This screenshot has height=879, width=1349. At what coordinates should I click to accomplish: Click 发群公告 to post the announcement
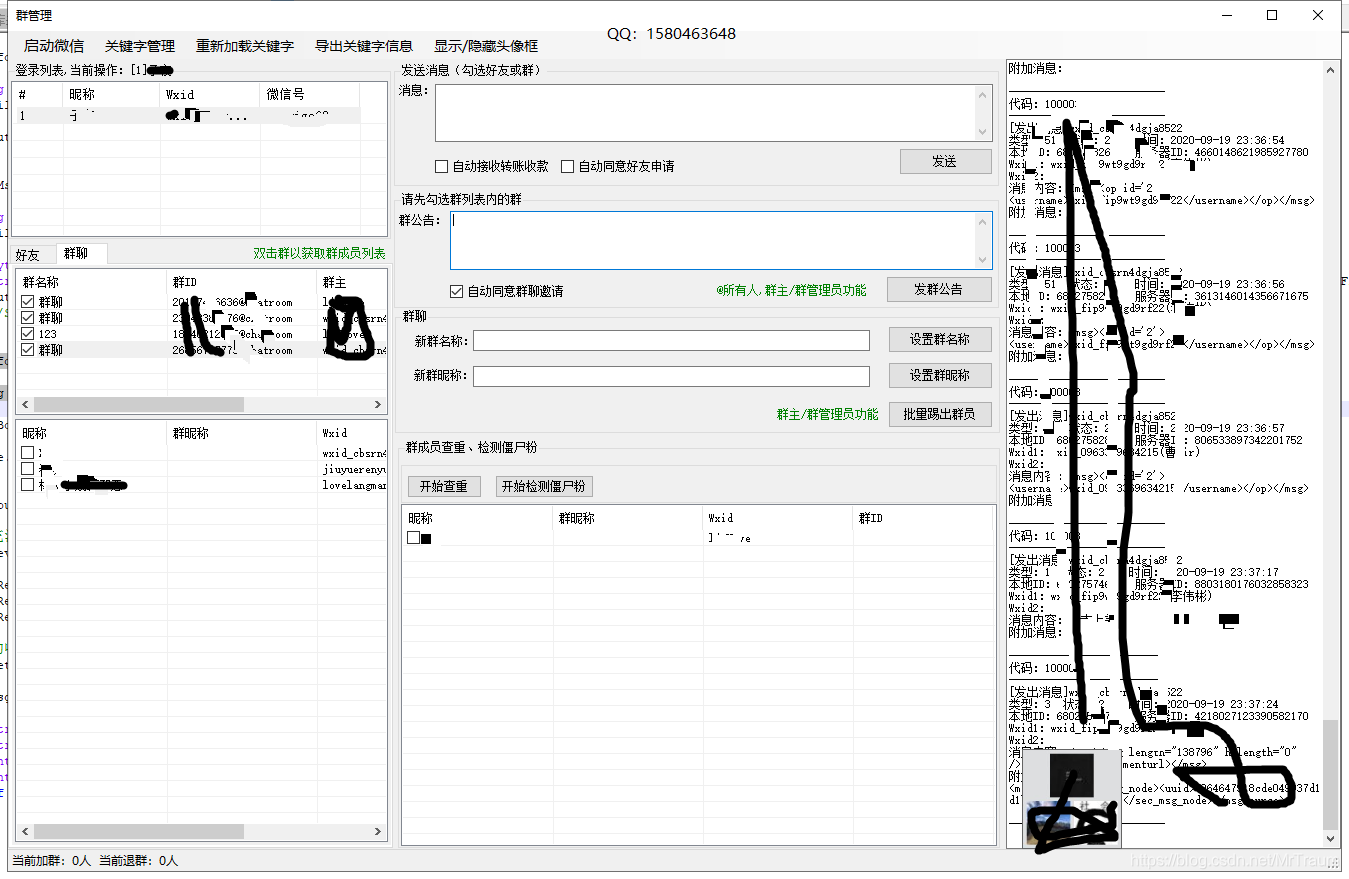[939, 289]
